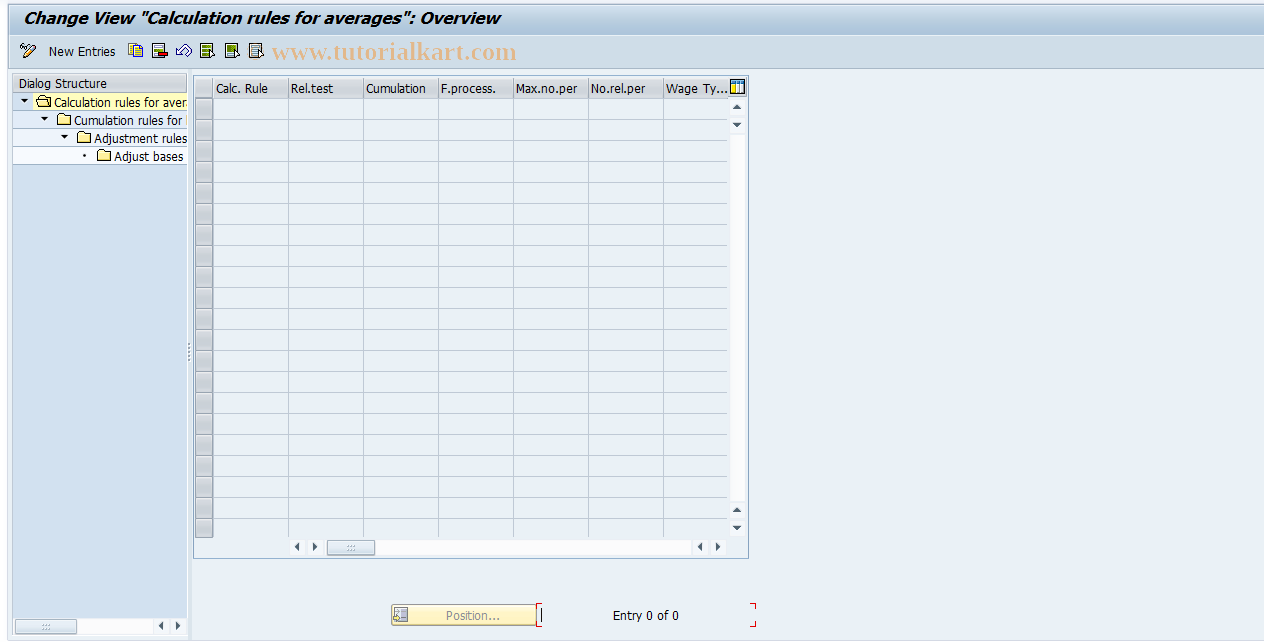Screen dimensions: 1264x642
Task: Select the No.rel.per column header
Action: pos(626,88)
